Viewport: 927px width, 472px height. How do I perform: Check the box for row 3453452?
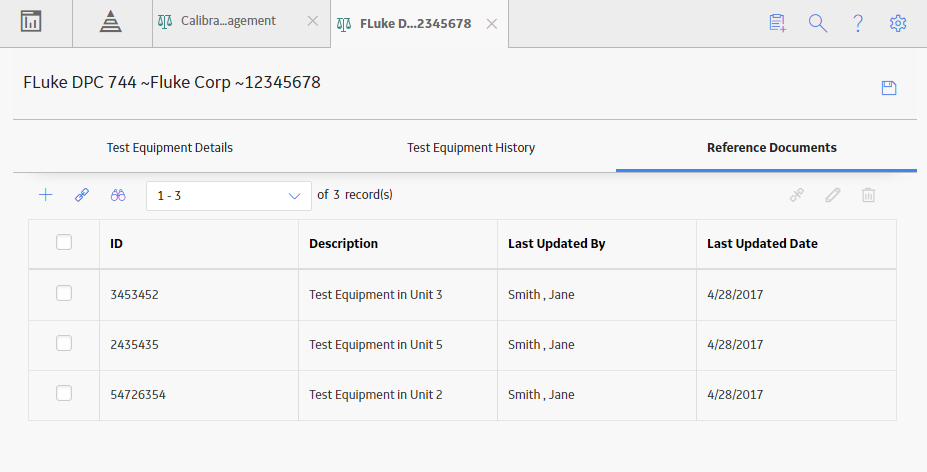pyautogui.click(x=64, y=293)
